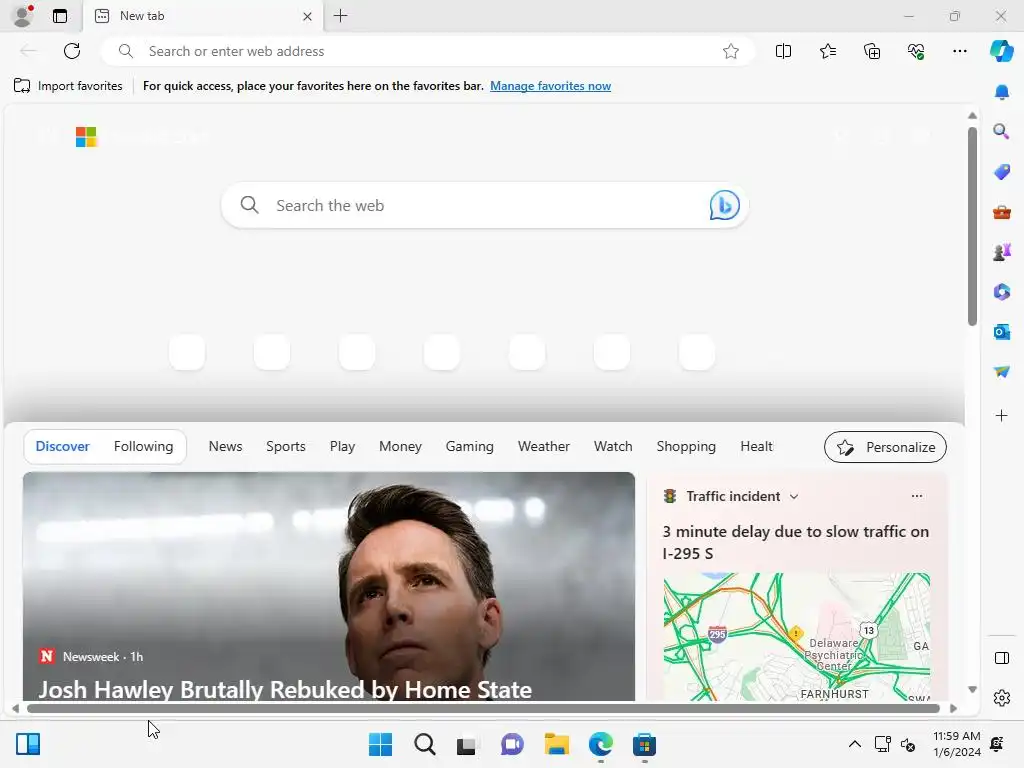Screen dimensions: 1024x768
Task: Open sidebar notifications bell
Action: pyautogui.click(x=1001, y=93)
